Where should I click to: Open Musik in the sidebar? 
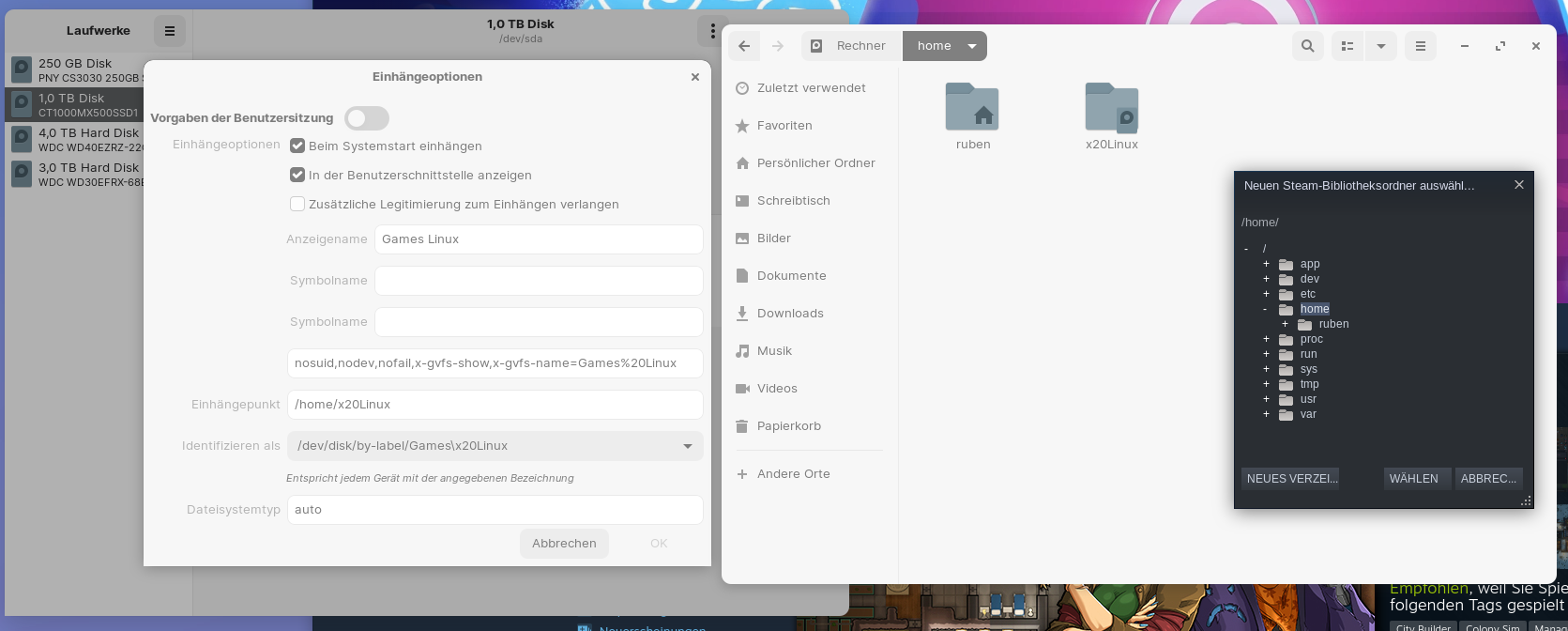[810, 351]
